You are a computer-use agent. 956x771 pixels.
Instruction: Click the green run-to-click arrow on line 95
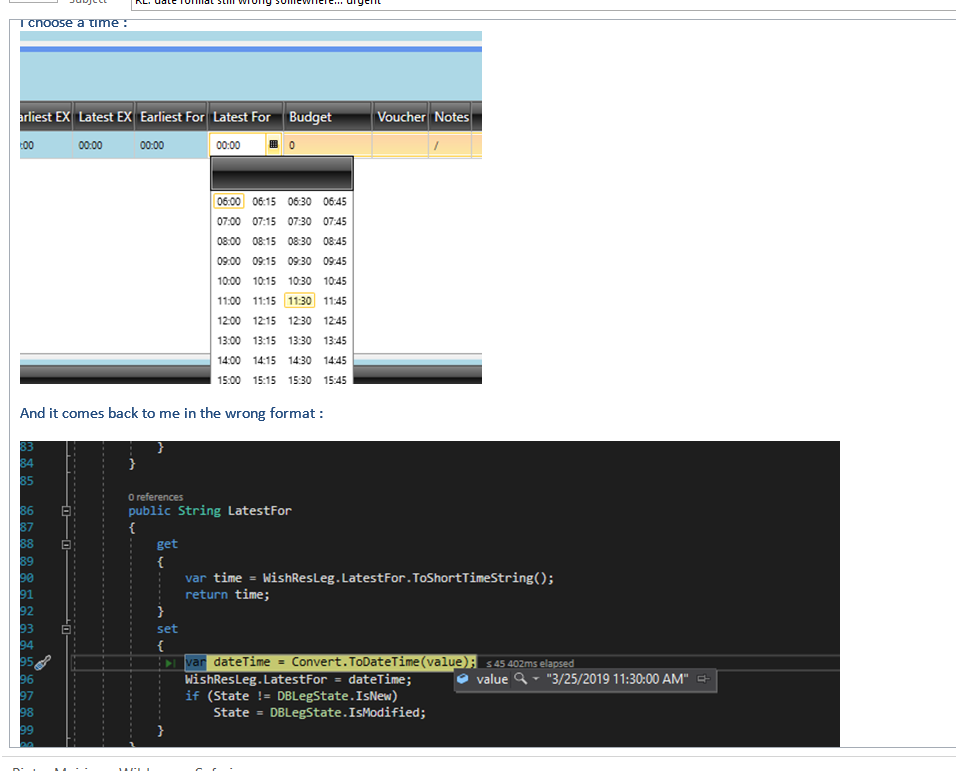coord(170,663)
